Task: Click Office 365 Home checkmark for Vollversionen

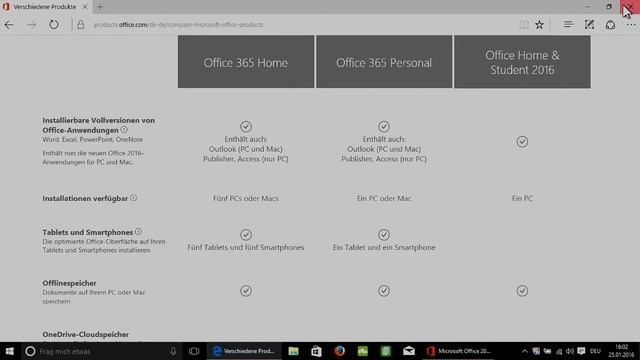Action: tap(246, 127)
